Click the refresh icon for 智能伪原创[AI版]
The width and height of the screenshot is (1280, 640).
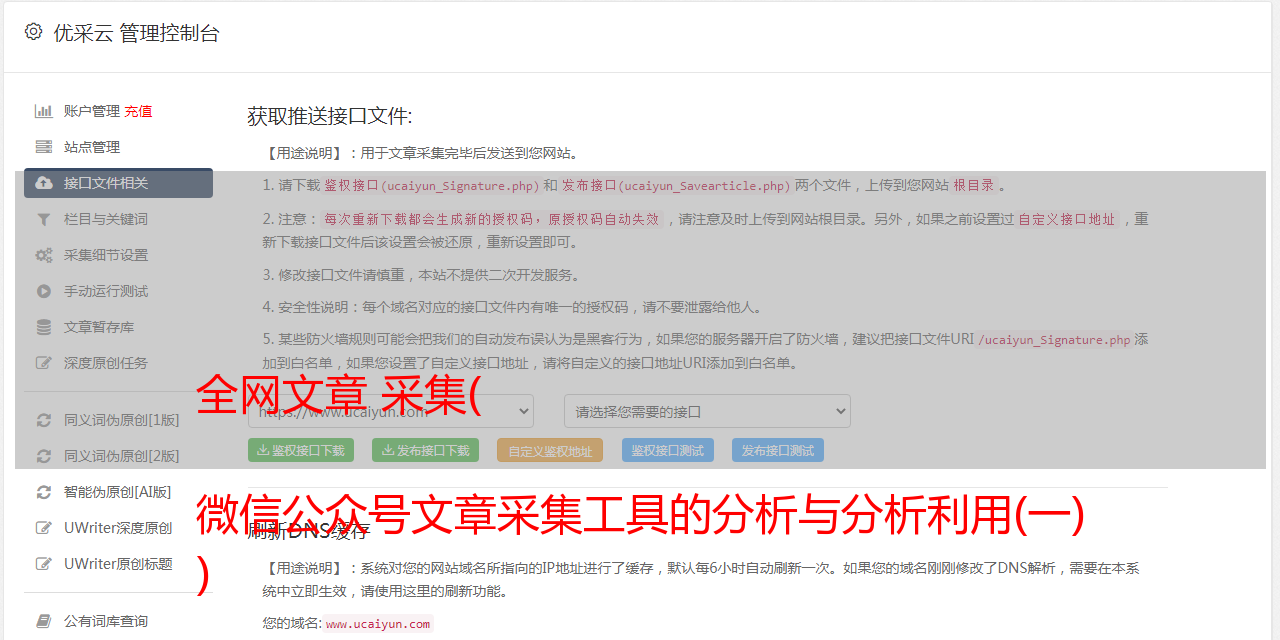coord(44,492)
